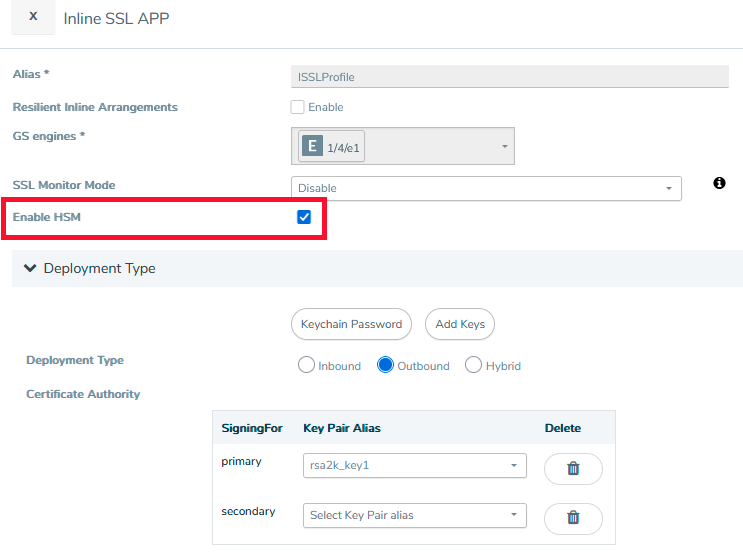Click the Key Pair Alias column header
Screen dimensions: 743x552
coord(342,428)
